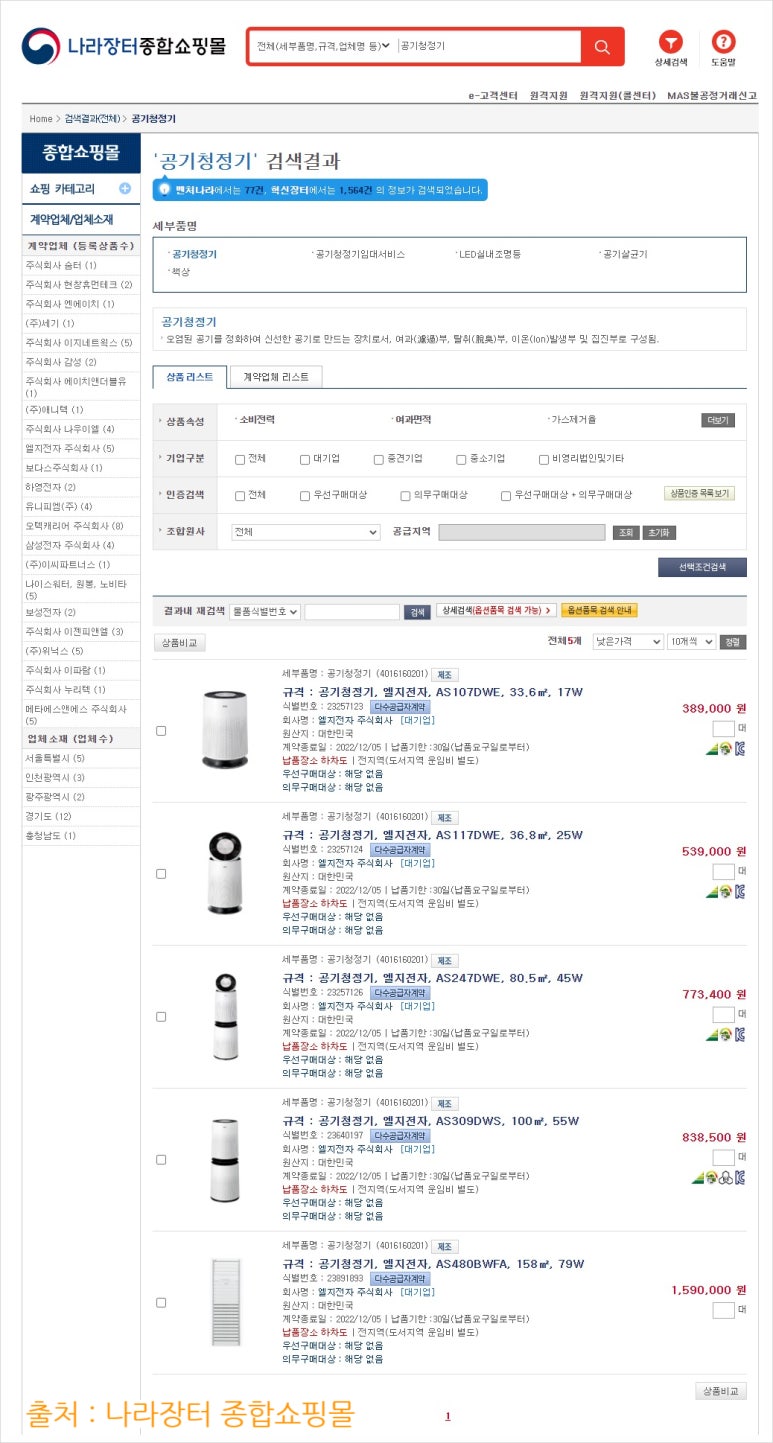Image resolution: width=773 pixels, height=1443 pixels.
Task: Select the AS247DWE product checkbox
Action: [162, 1017]
